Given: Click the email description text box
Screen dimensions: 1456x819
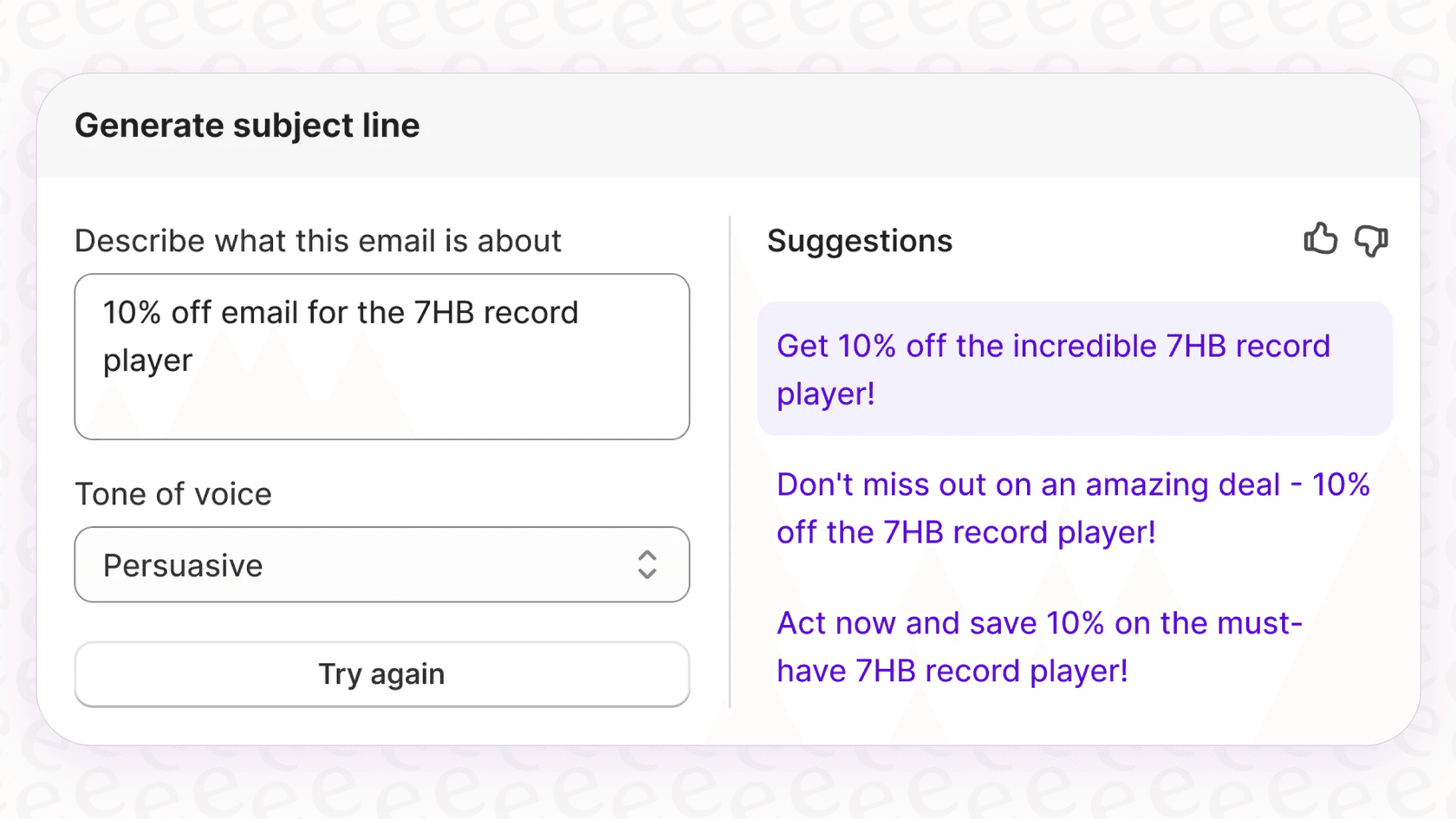Looking at the screenshot, I should click(381, 355).
